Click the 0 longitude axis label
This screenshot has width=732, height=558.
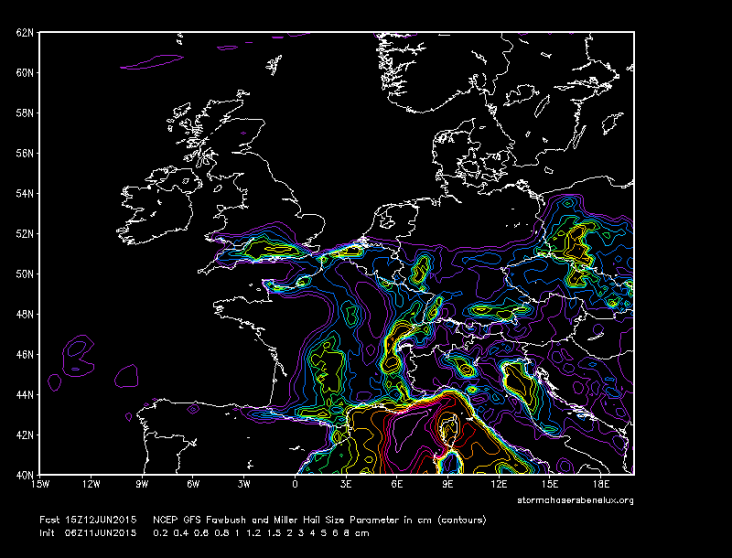coord(295,484)
